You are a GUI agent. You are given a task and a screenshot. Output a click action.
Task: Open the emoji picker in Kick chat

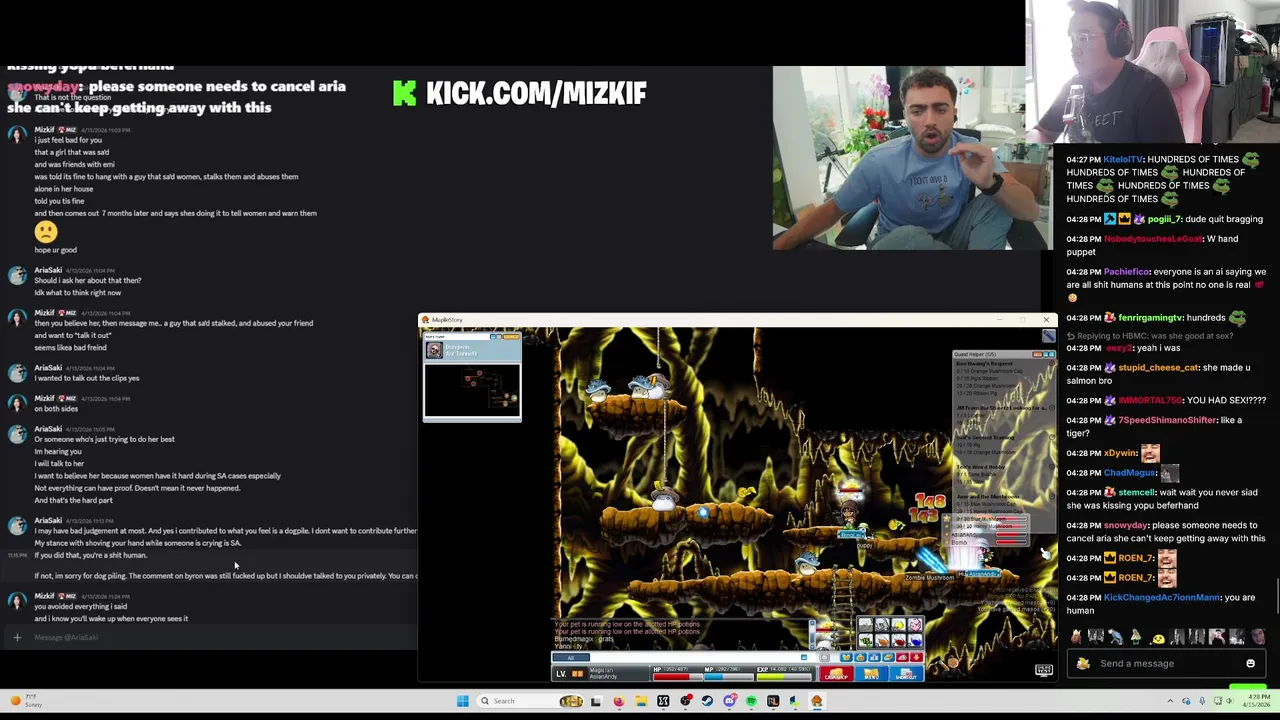tap(1251, 663)
